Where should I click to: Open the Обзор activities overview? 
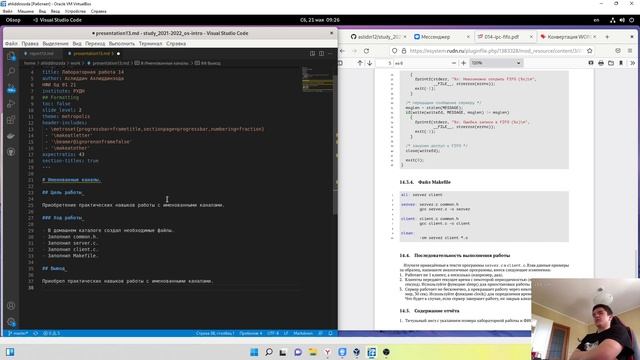[13, 20]
